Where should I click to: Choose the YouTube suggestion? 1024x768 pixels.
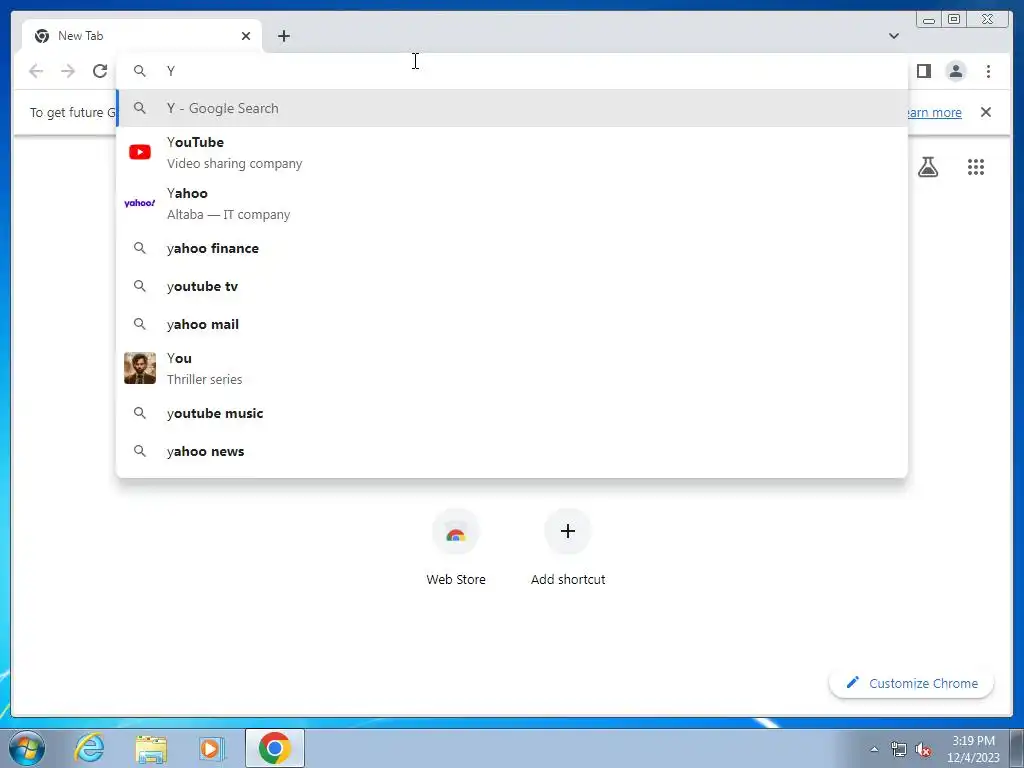coord(512,152)
